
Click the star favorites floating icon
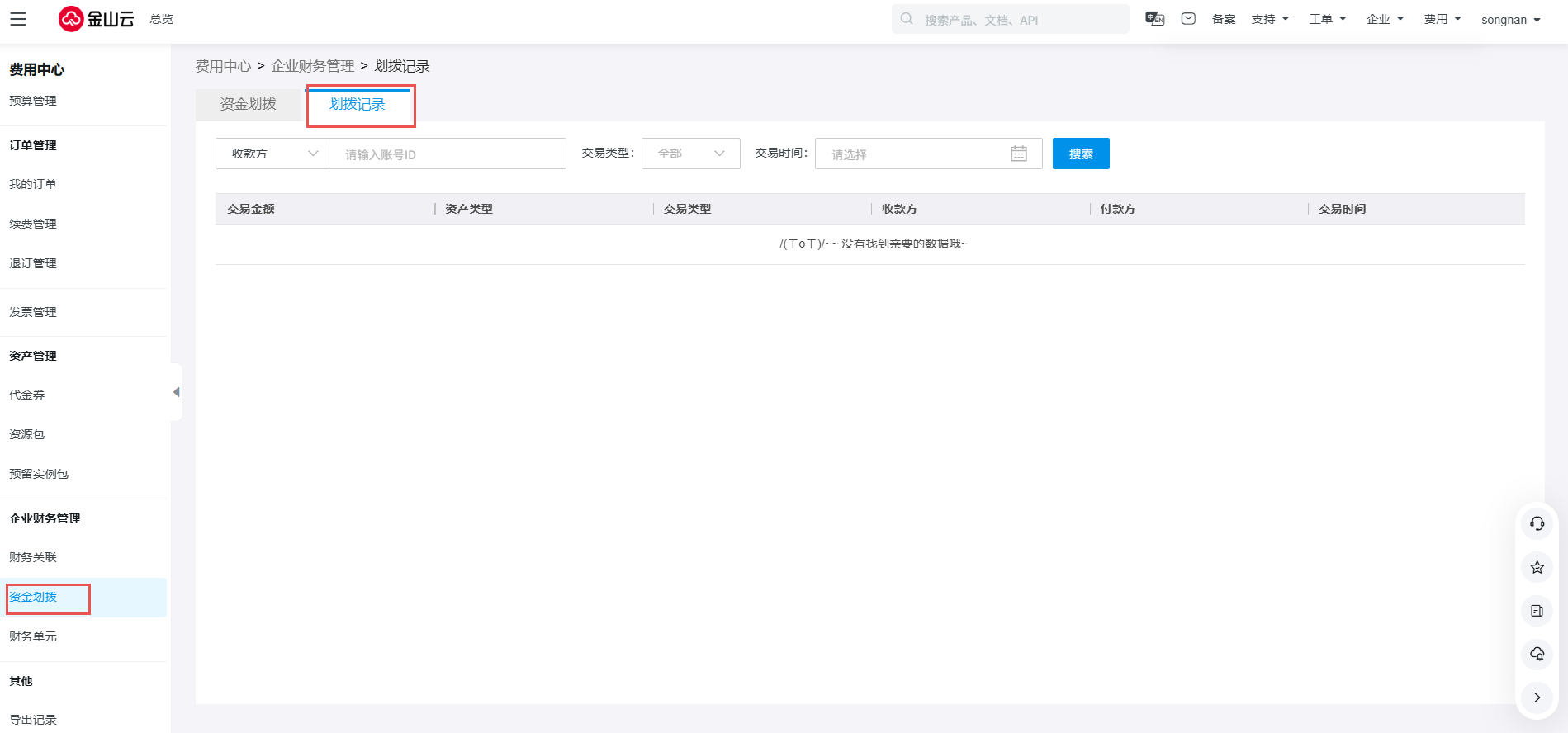click(1537, 567)
